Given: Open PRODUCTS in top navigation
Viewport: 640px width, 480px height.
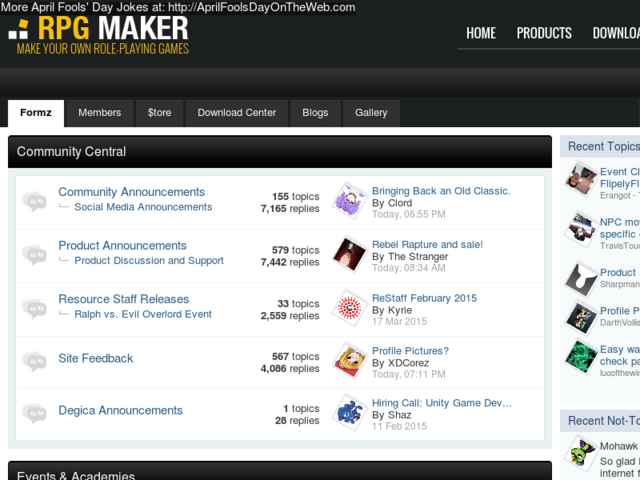Looking at the screenshot, I should coord(544,33).
